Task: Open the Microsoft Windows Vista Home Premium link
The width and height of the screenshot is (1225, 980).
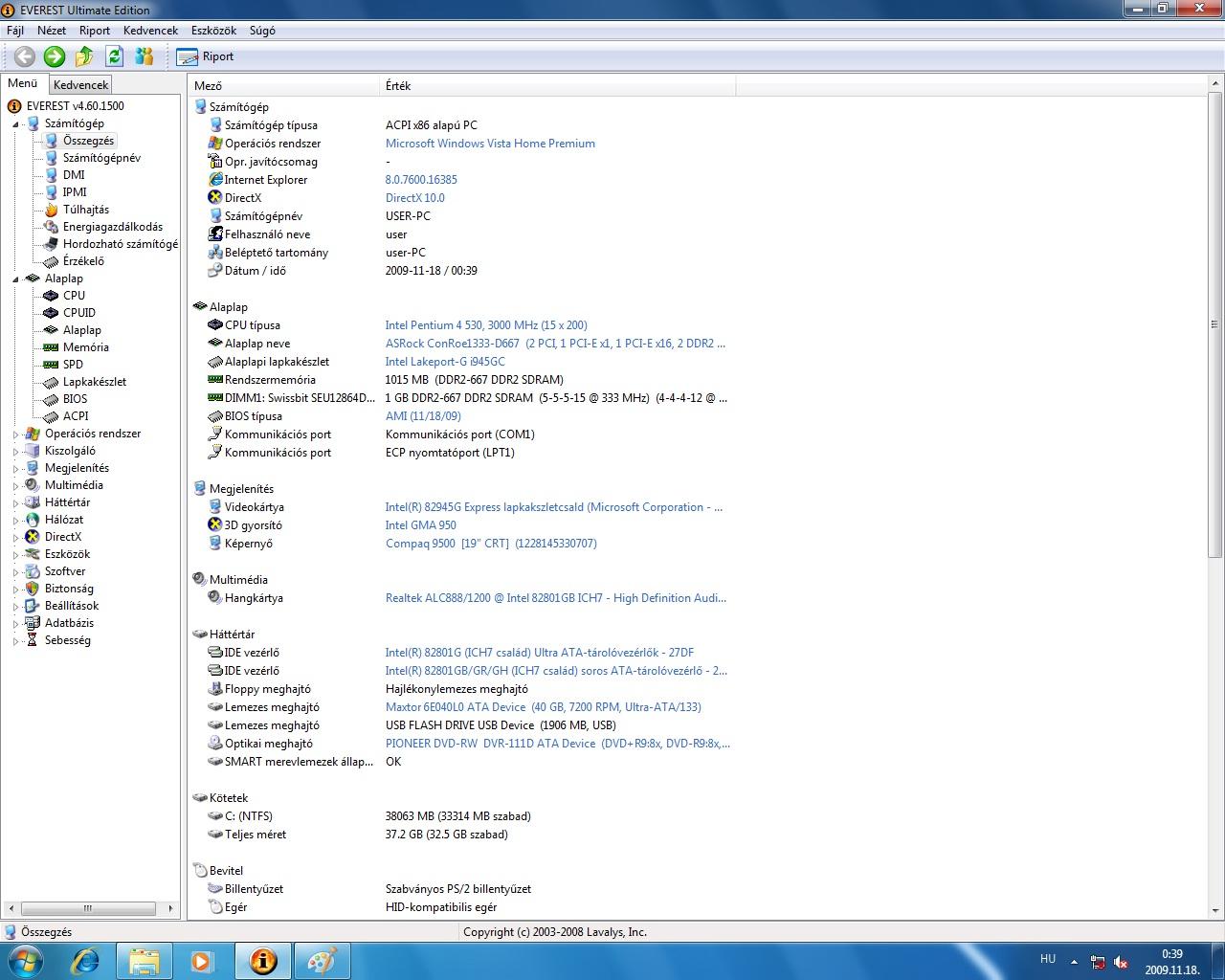Action: [490, 144]
